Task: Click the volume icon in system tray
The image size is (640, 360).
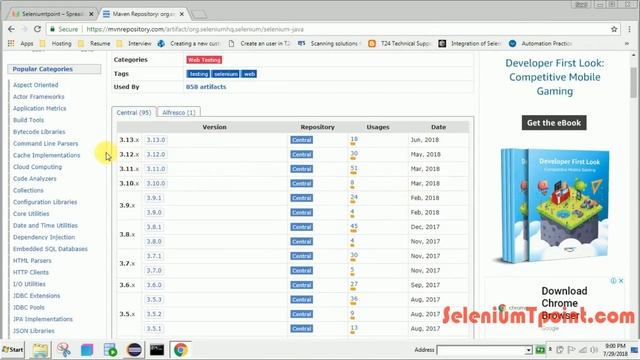Action: (x=594, y=350)
